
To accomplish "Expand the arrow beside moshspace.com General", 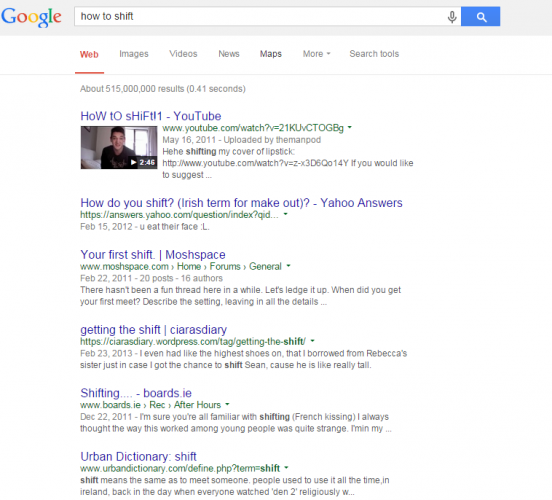I will [x=288, y=266].
